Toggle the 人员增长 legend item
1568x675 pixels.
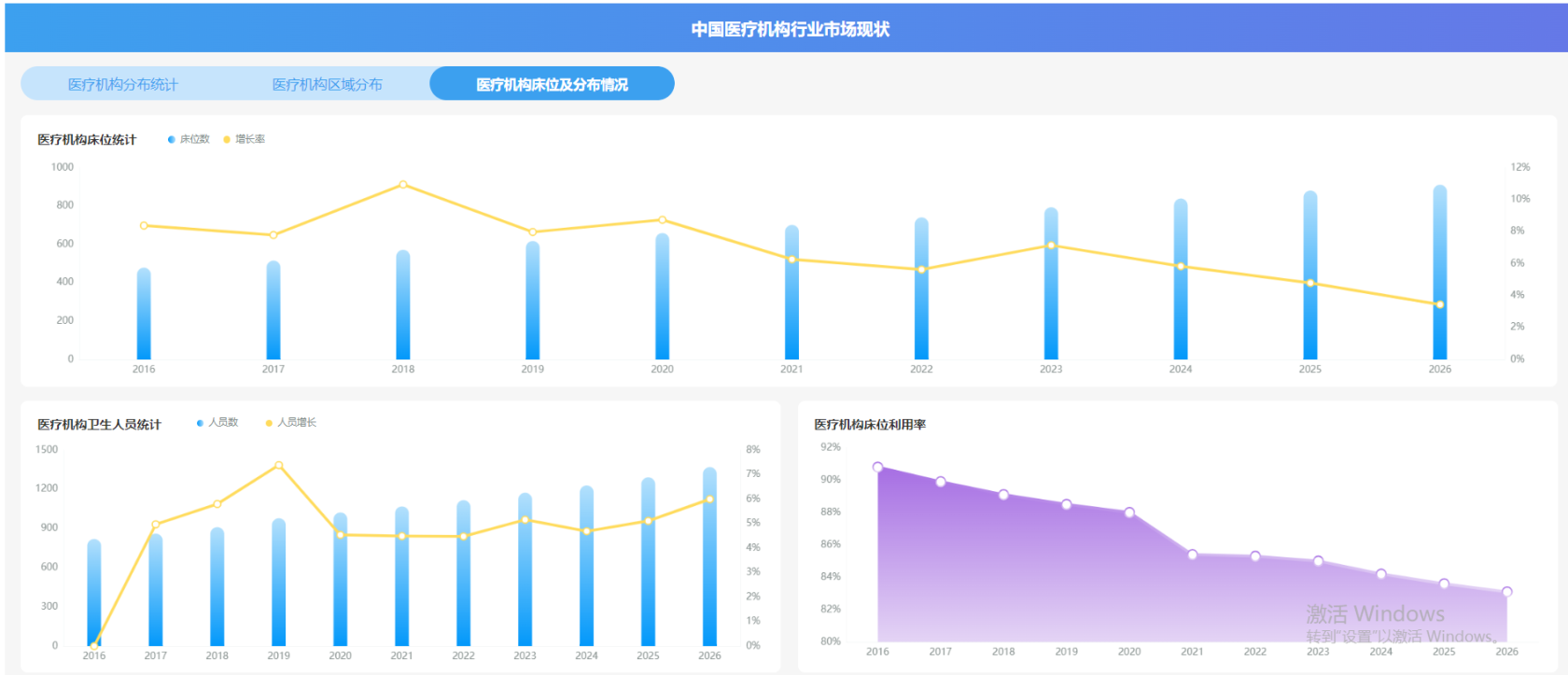(x=291, y=423)
